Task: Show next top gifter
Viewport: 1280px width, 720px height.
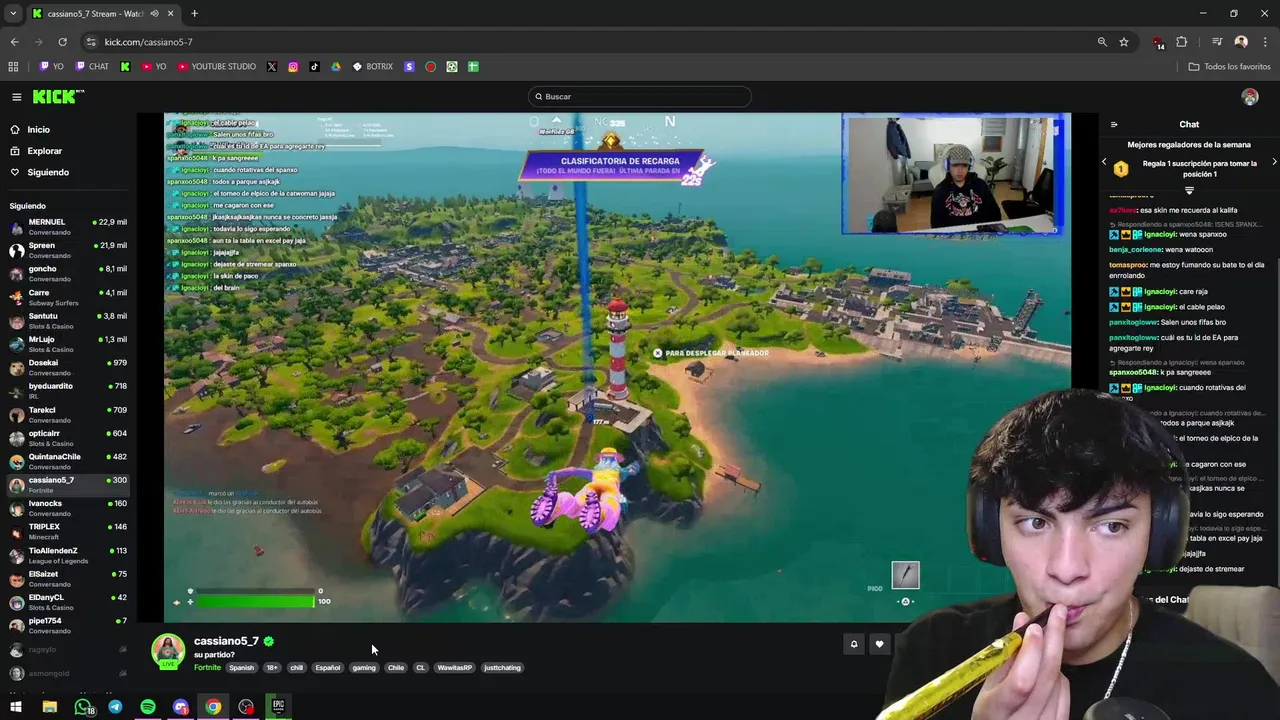Action: [1274, 162]
